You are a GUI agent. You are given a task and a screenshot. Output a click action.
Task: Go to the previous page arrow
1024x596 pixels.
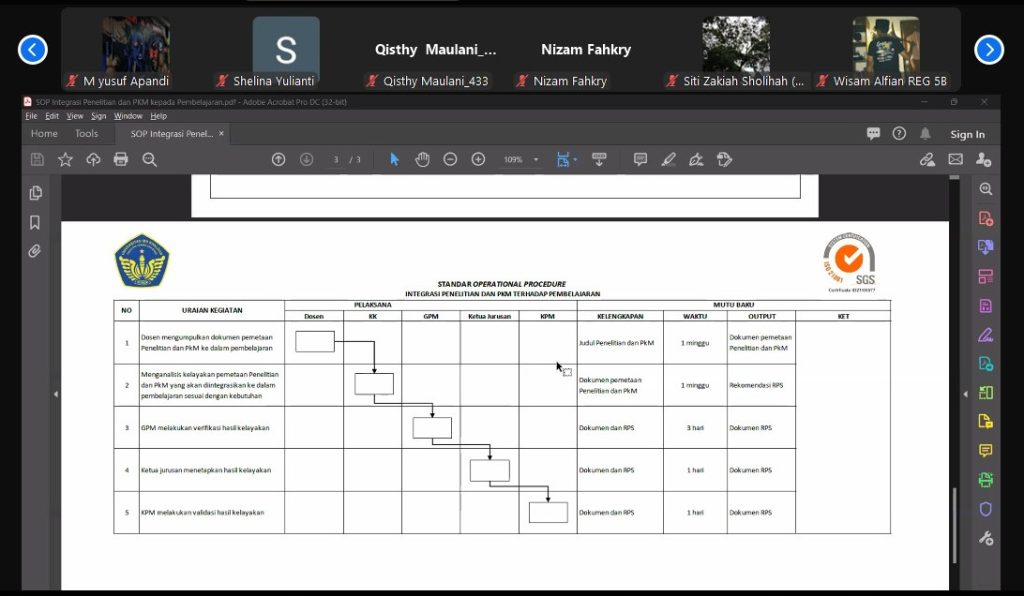click(278, 160)
